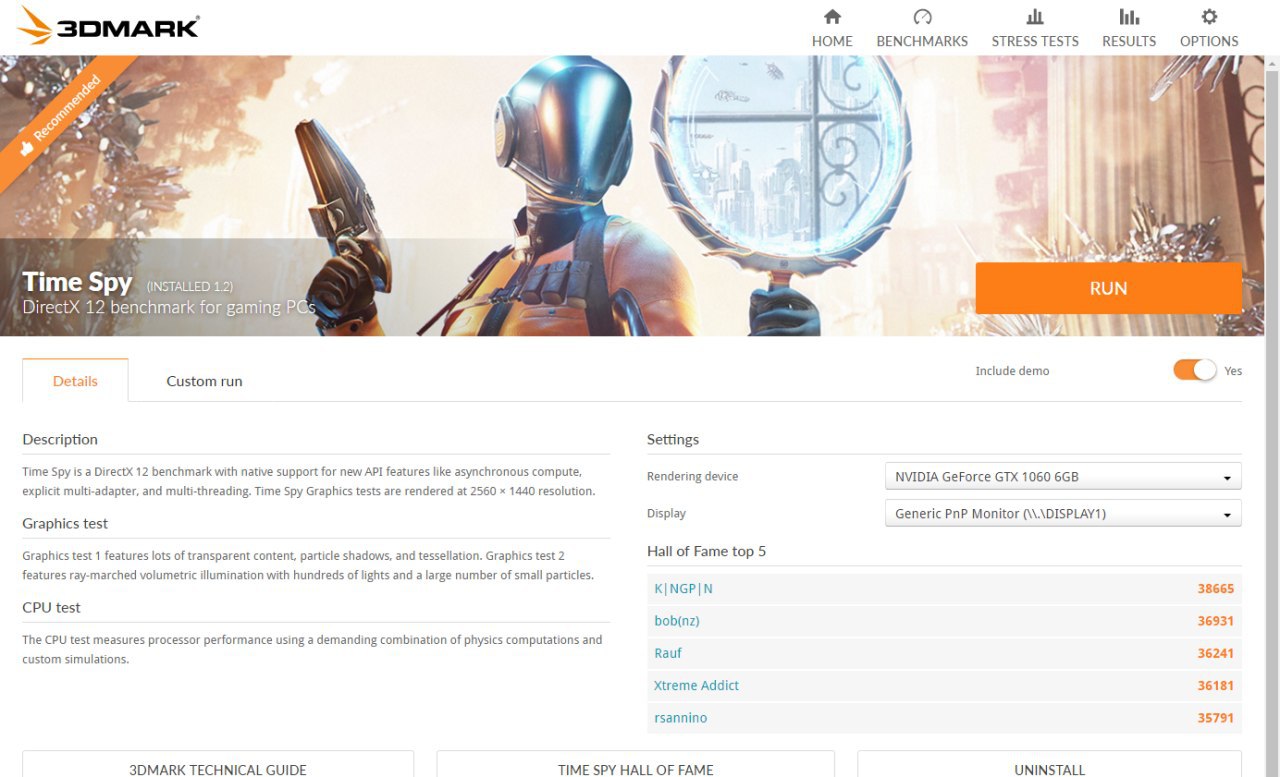Image resolution: width=1280 pixels, height=777 pixels.
Task: Click the STRESS TESTS menu label
Action: click(1035, 41)
